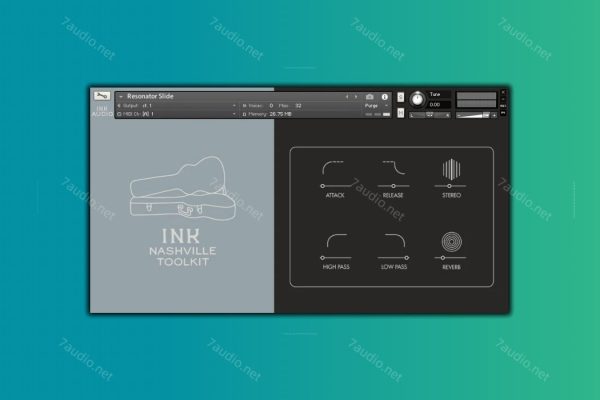
Task: Open the camera snapshot view
Action: pyautogui.click(x=370, y=97)
